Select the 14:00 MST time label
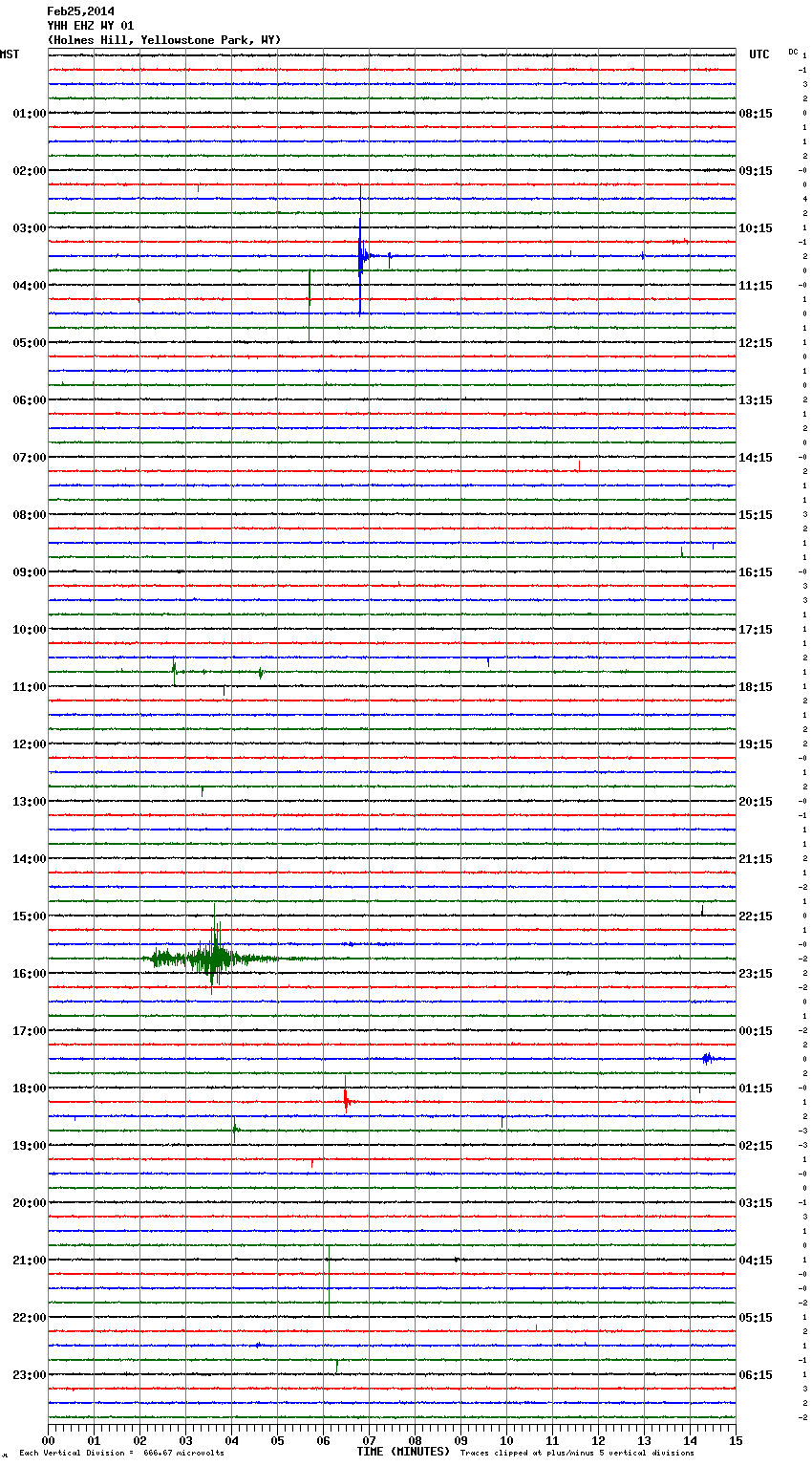 tap(30, 859)
